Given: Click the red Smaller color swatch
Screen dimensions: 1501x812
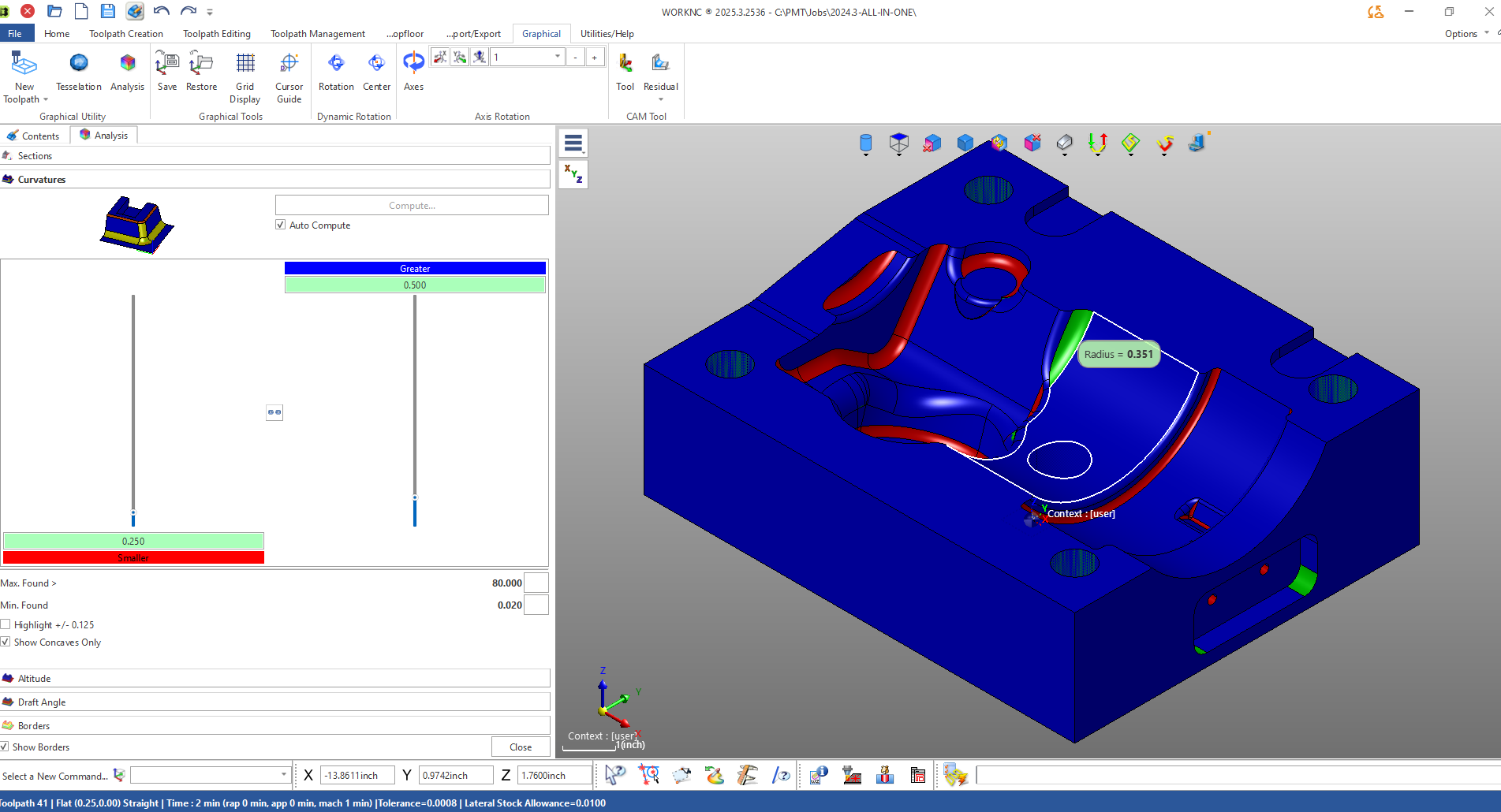Looking at the screenshot, I should (x=133, y=557).
